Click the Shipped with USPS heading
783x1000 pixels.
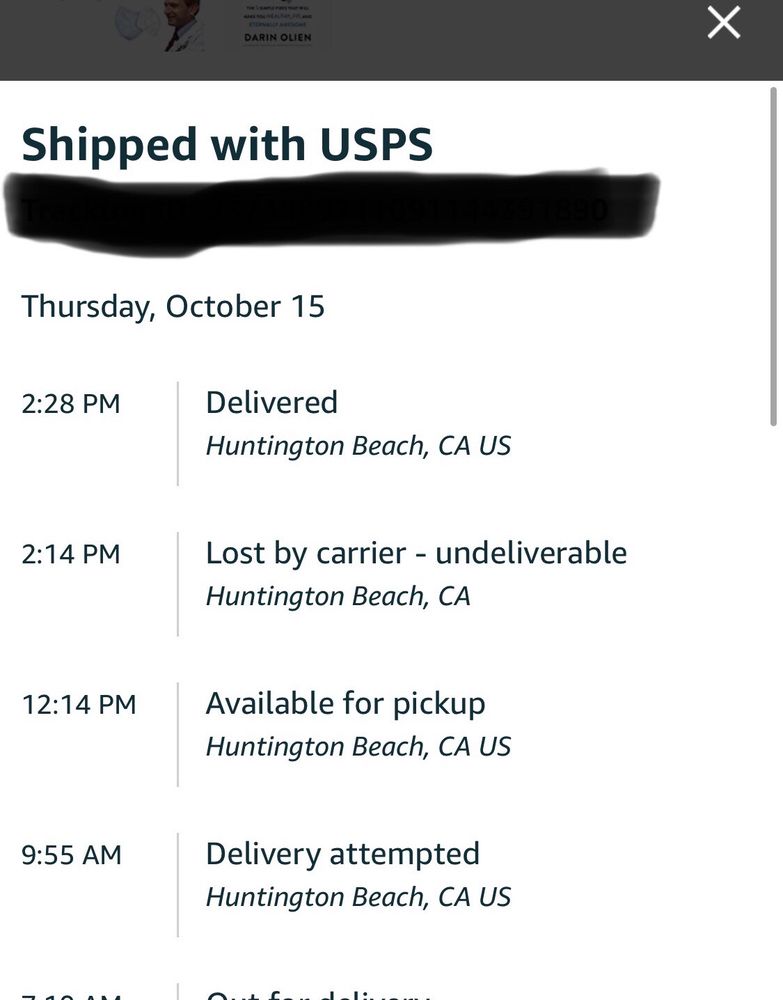pyautogui.click(x=228, y=143)
